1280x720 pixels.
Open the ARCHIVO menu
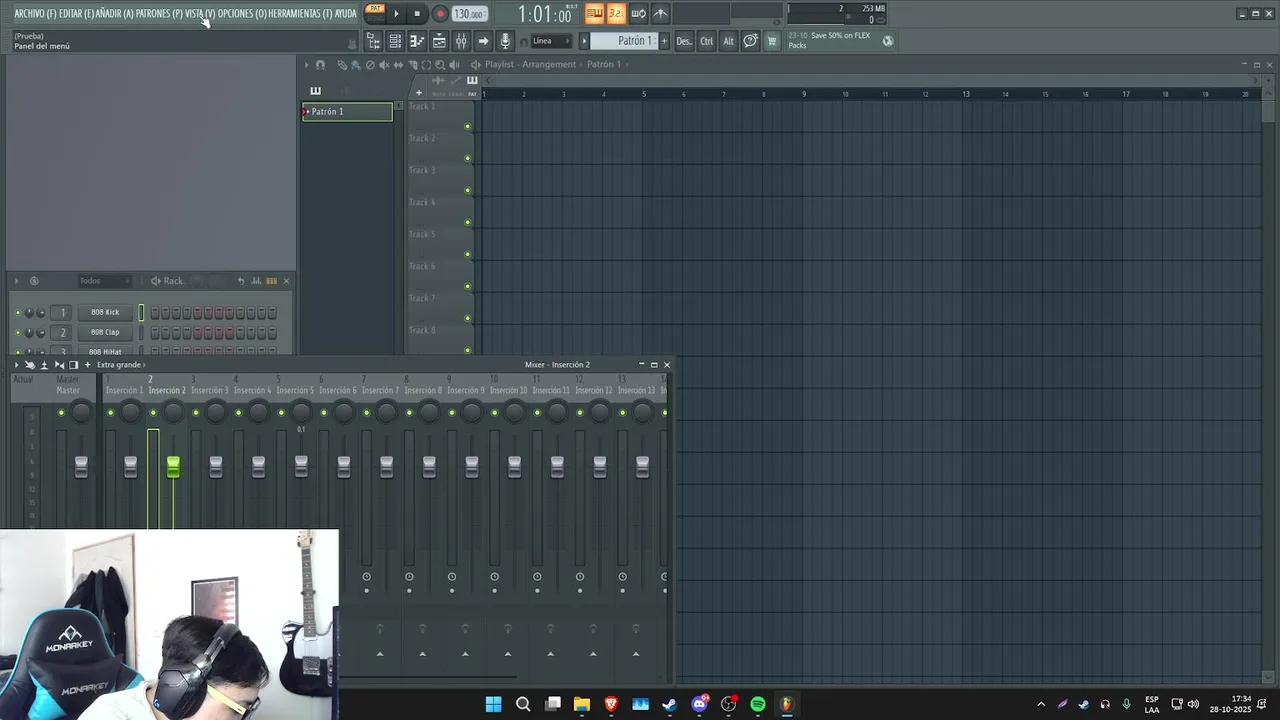pyautogui.click(x=35, y=14)
